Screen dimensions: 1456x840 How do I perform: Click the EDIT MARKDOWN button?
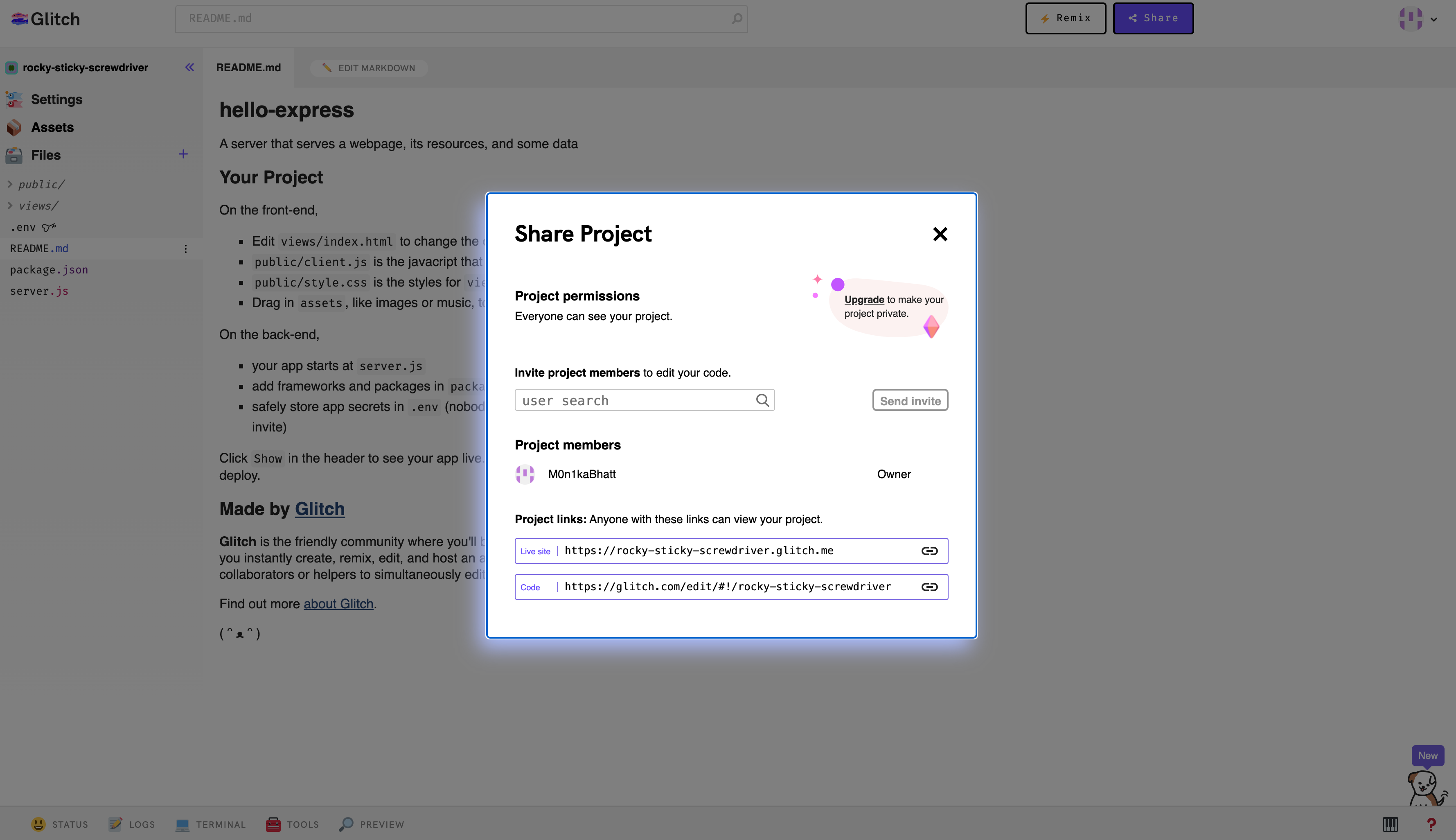tap(368, 68)
